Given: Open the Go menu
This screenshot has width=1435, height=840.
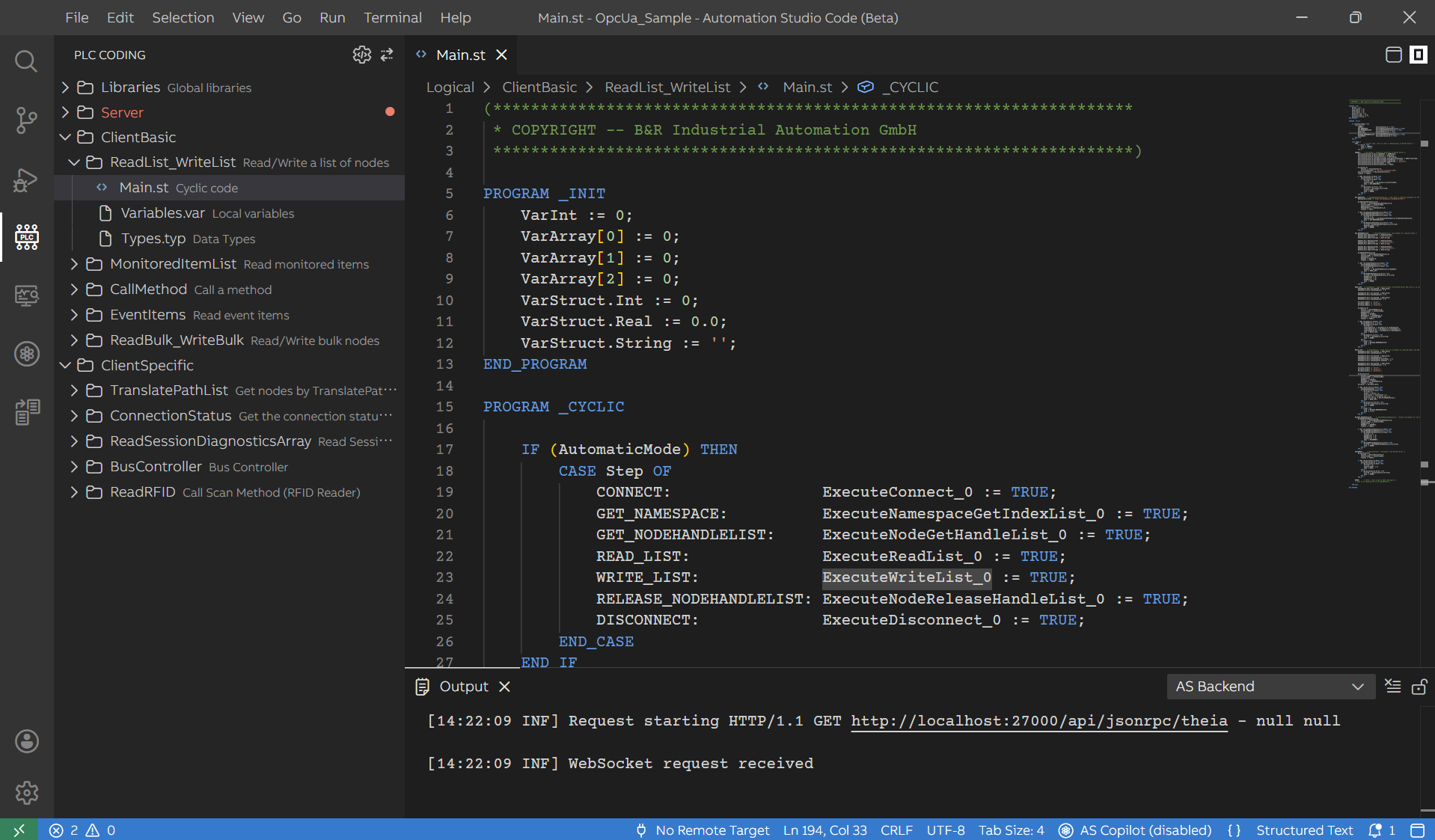Looking at the screenshot, I should 292,17.
